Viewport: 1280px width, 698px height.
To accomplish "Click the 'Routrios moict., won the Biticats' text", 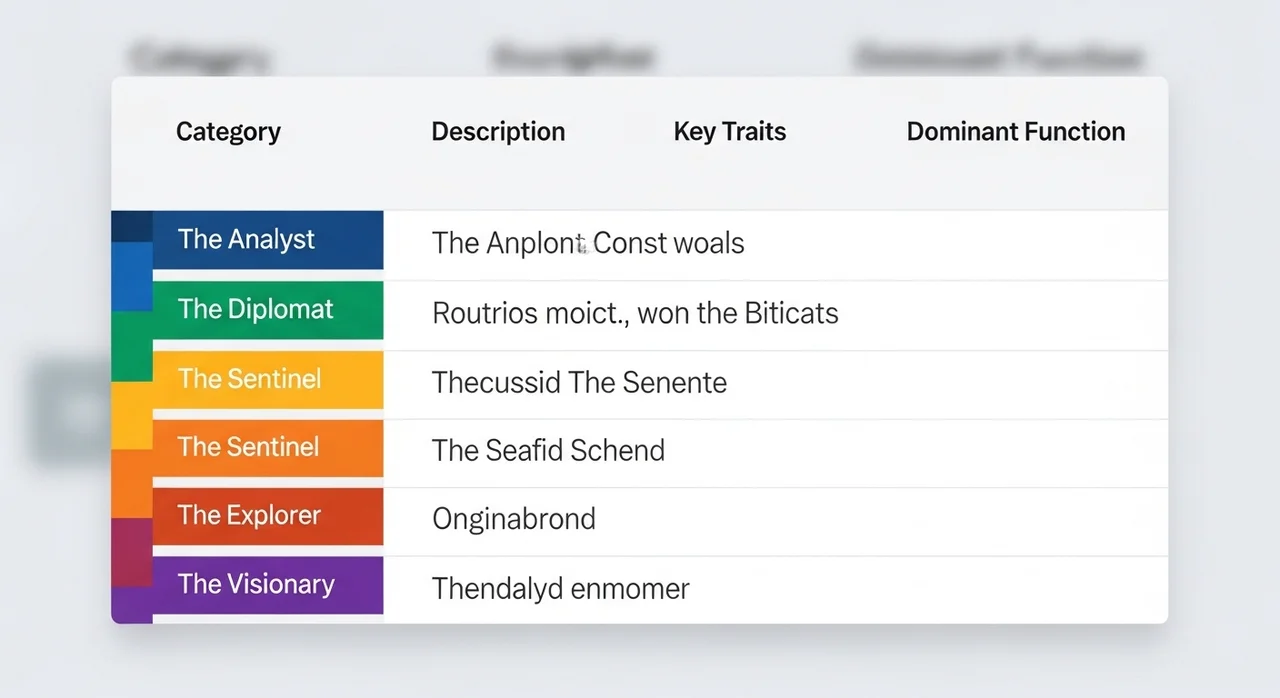I will click(635, 314).
